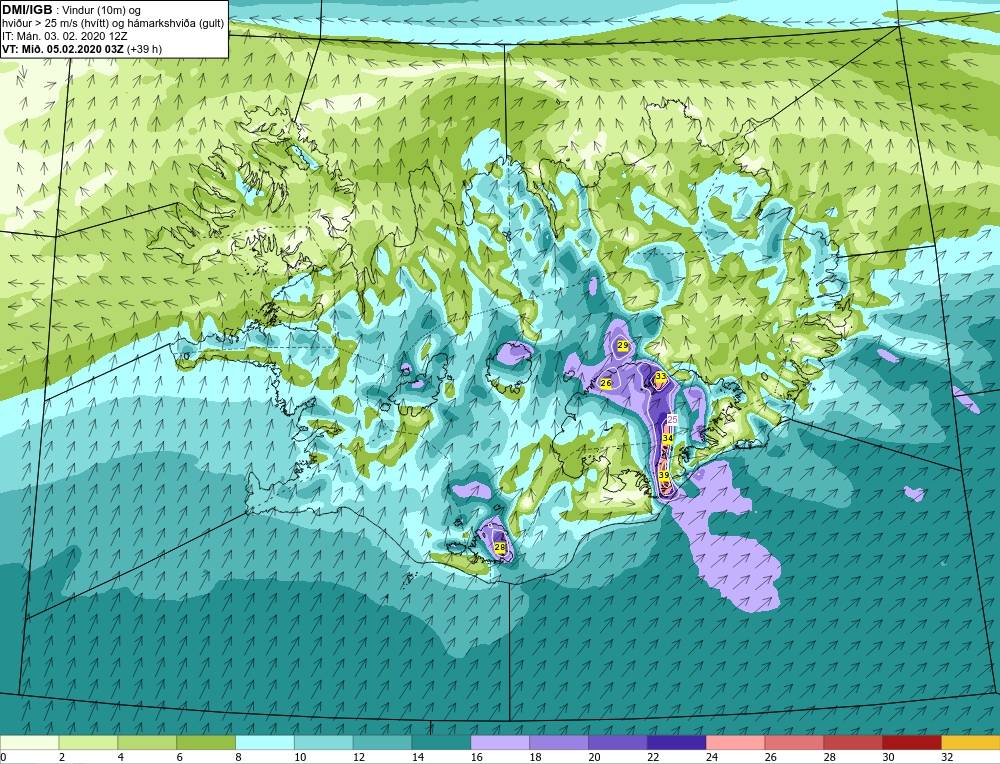Screen dimensions: 1000x764
Task: Click the yellow gust label 34
Action: (x=668, y=438)
